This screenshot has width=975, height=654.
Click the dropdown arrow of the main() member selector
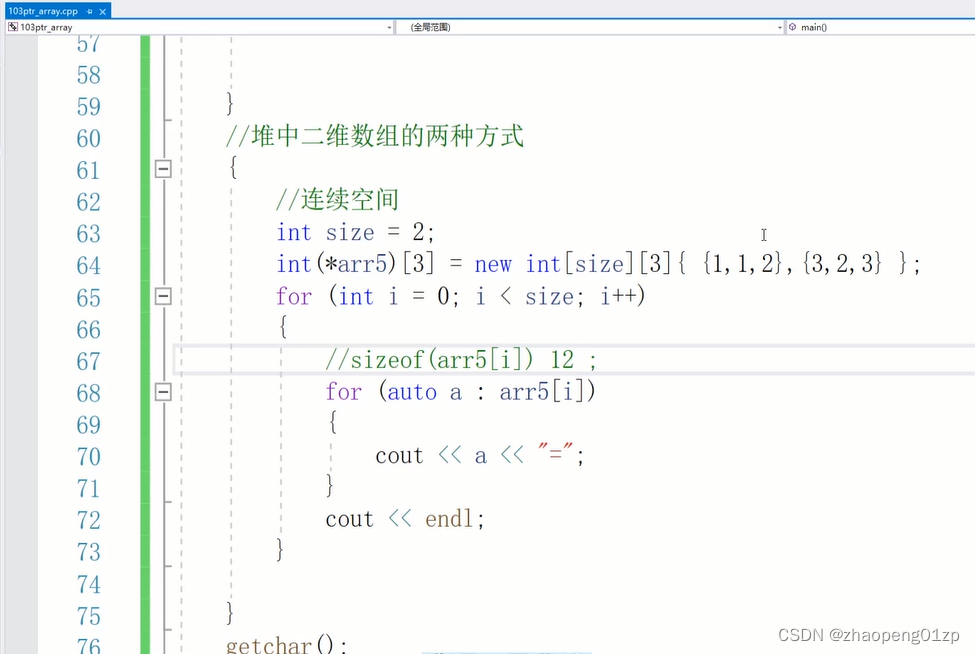pyautogui.click(x=970, y=27)
